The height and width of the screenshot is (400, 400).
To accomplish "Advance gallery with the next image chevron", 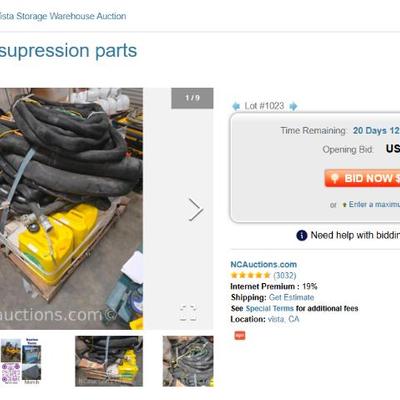I will 196,210.
